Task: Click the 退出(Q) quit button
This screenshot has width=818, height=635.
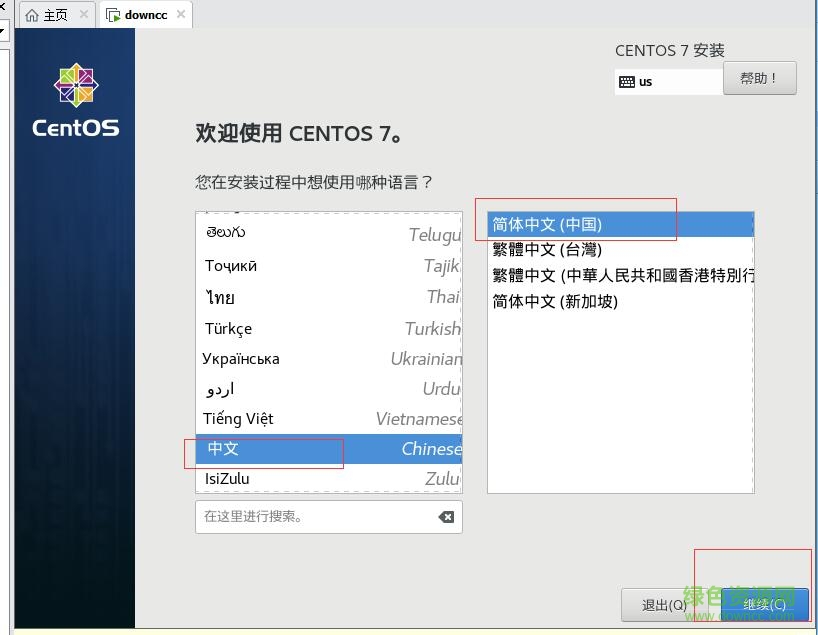Action: tap(664, 604)
